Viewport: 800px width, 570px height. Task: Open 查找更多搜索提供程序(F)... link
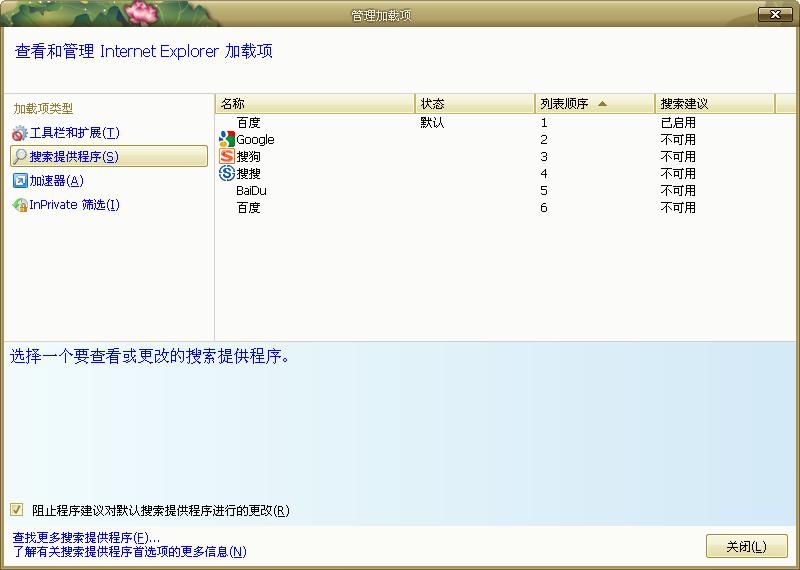pyautogui.click(x=86, y=538)
